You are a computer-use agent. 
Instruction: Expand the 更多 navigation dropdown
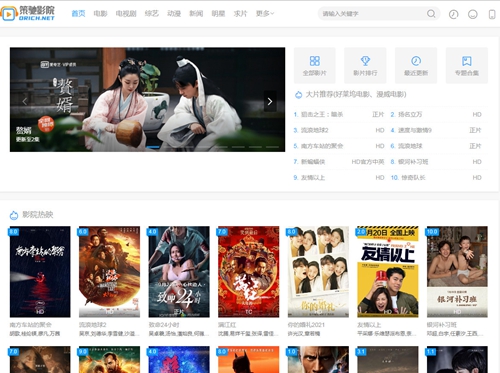[x=265, y=13]
